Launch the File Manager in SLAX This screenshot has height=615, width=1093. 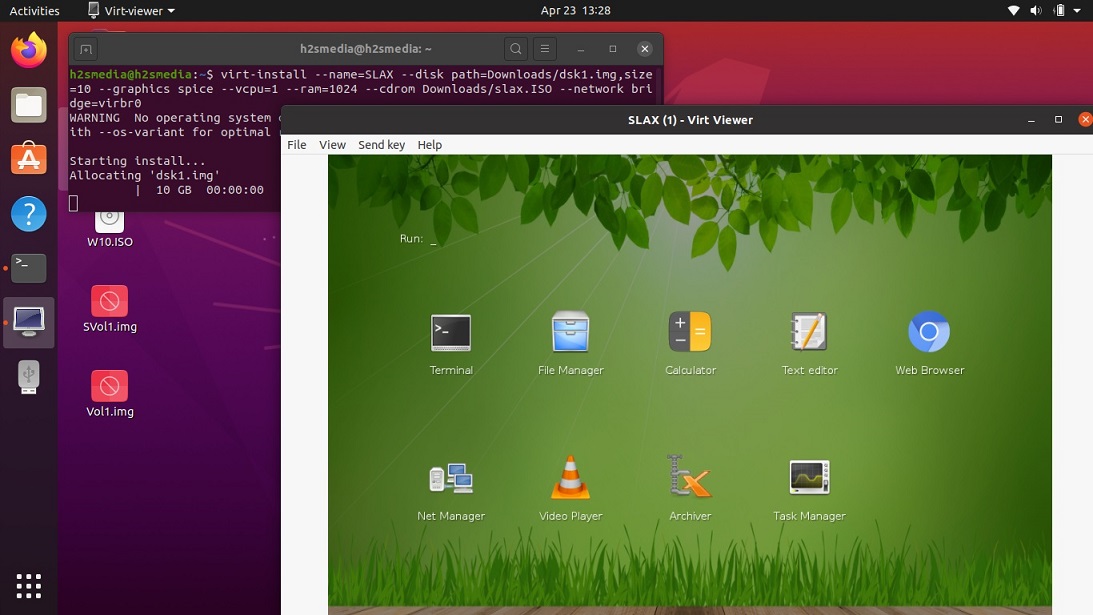click(570, 333)
